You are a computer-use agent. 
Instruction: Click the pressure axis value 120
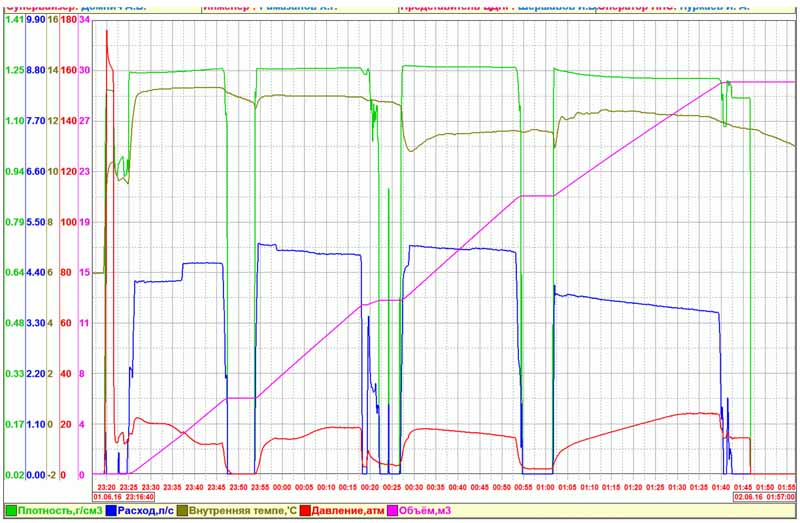tap(69, 171)
